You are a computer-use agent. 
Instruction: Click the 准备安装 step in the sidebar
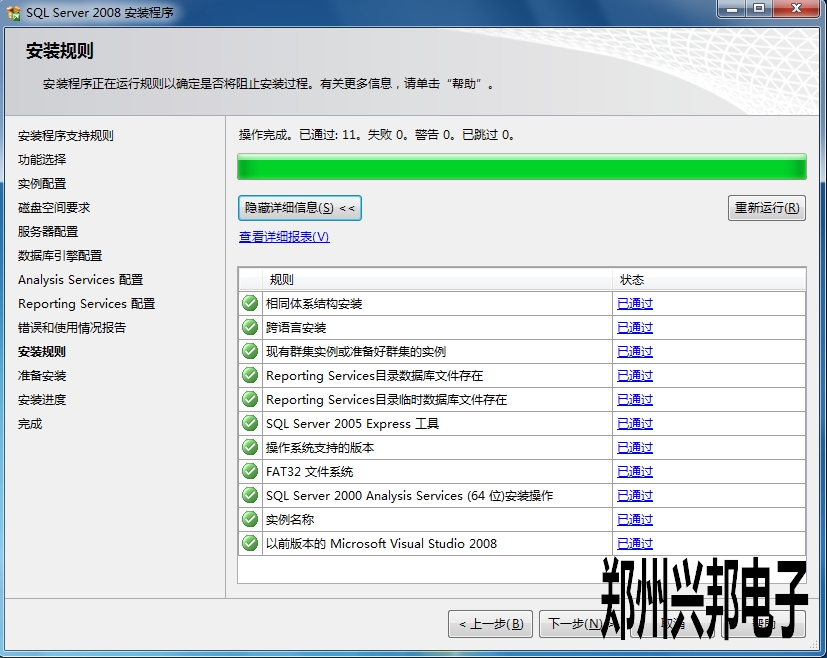(x=42, y=375)
